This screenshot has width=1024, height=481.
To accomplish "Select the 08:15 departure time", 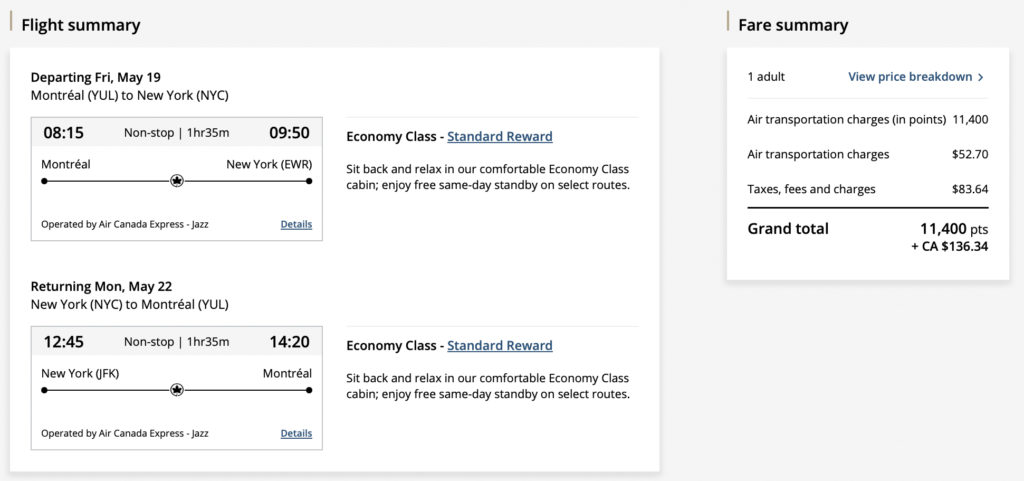I will pos(63,132).
